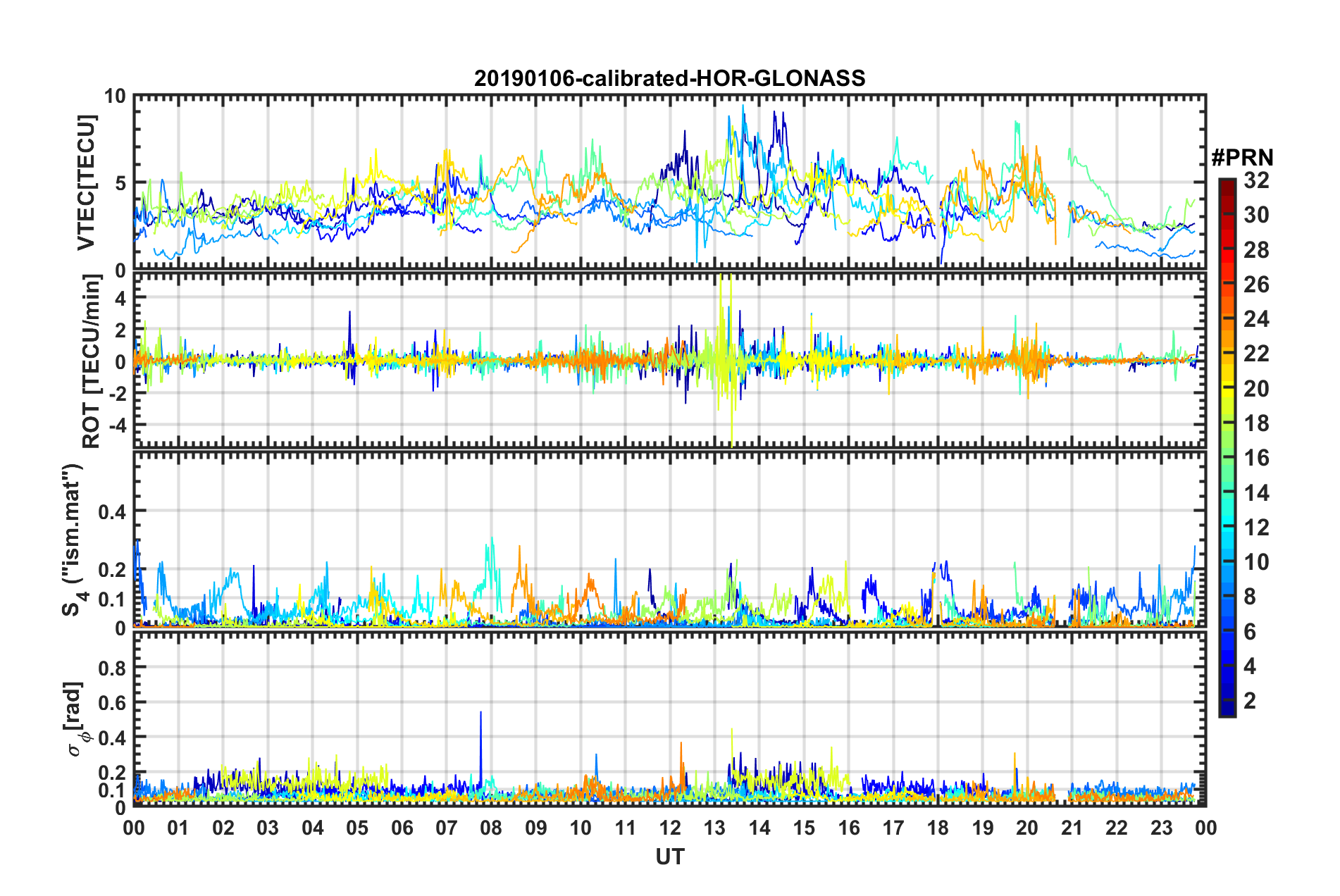Click hour 03 on the UT axis
Image resolution: width=1340 pixels, height=896 pixels.
(268, 827)
